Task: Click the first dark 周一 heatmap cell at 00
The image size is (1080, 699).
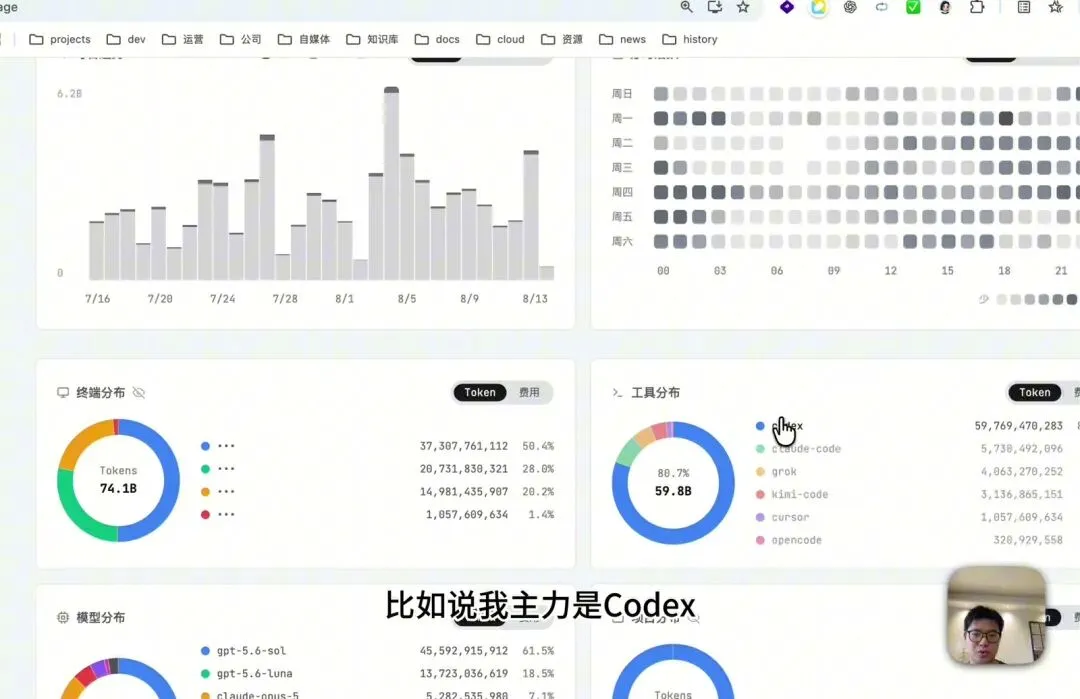Action: (x=661, y=118)
